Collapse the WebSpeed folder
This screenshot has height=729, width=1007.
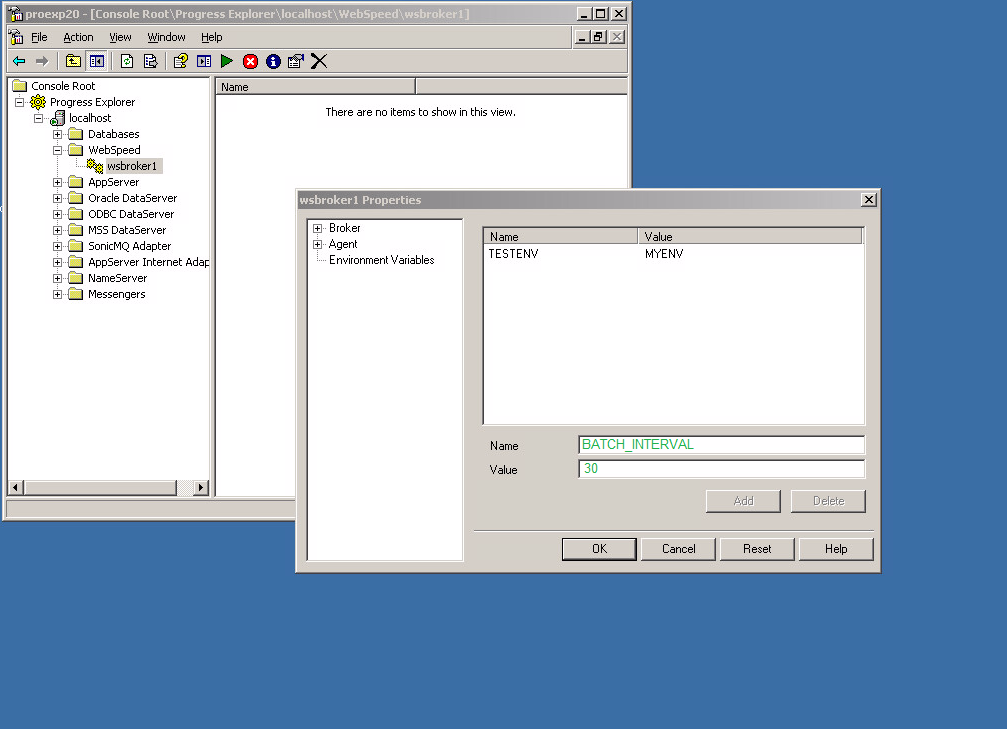point(57,150)
